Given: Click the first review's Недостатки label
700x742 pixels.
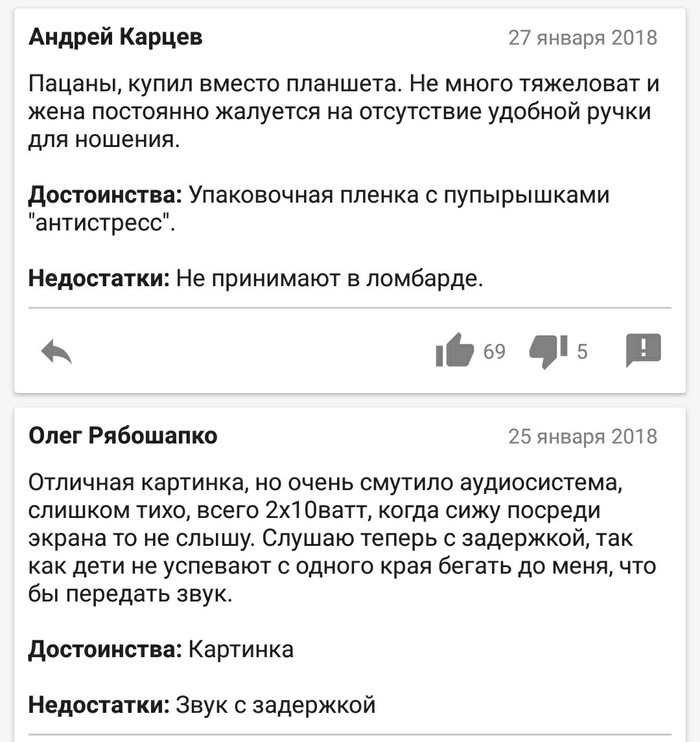Looking at the screenshot, I should tap(99, 279).
